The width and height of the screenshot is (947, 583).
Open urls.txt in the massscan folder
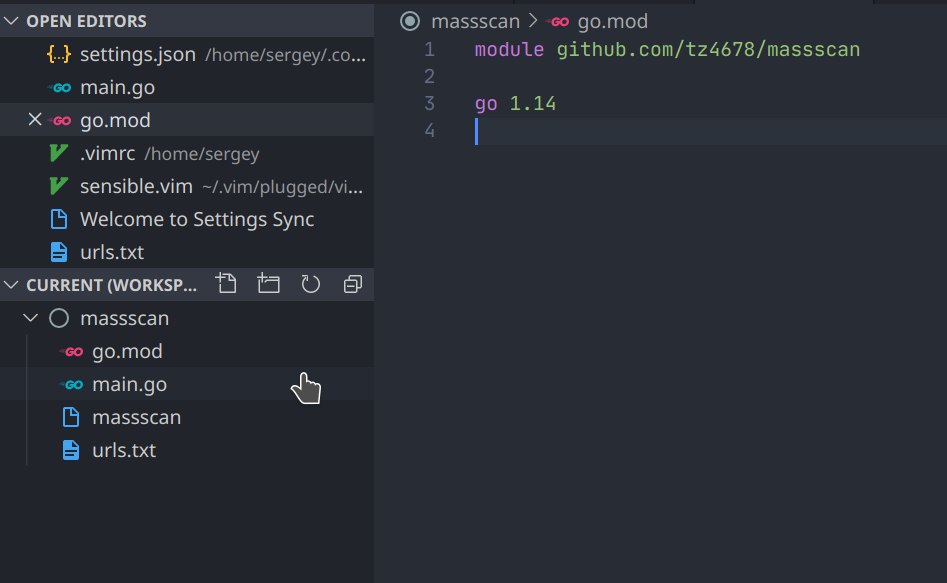tap(187, 449)
